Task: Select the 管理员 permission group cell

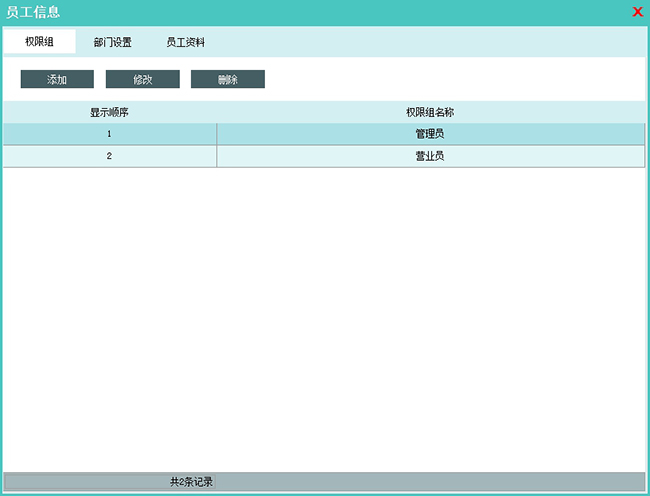Action: coord(430,134)
